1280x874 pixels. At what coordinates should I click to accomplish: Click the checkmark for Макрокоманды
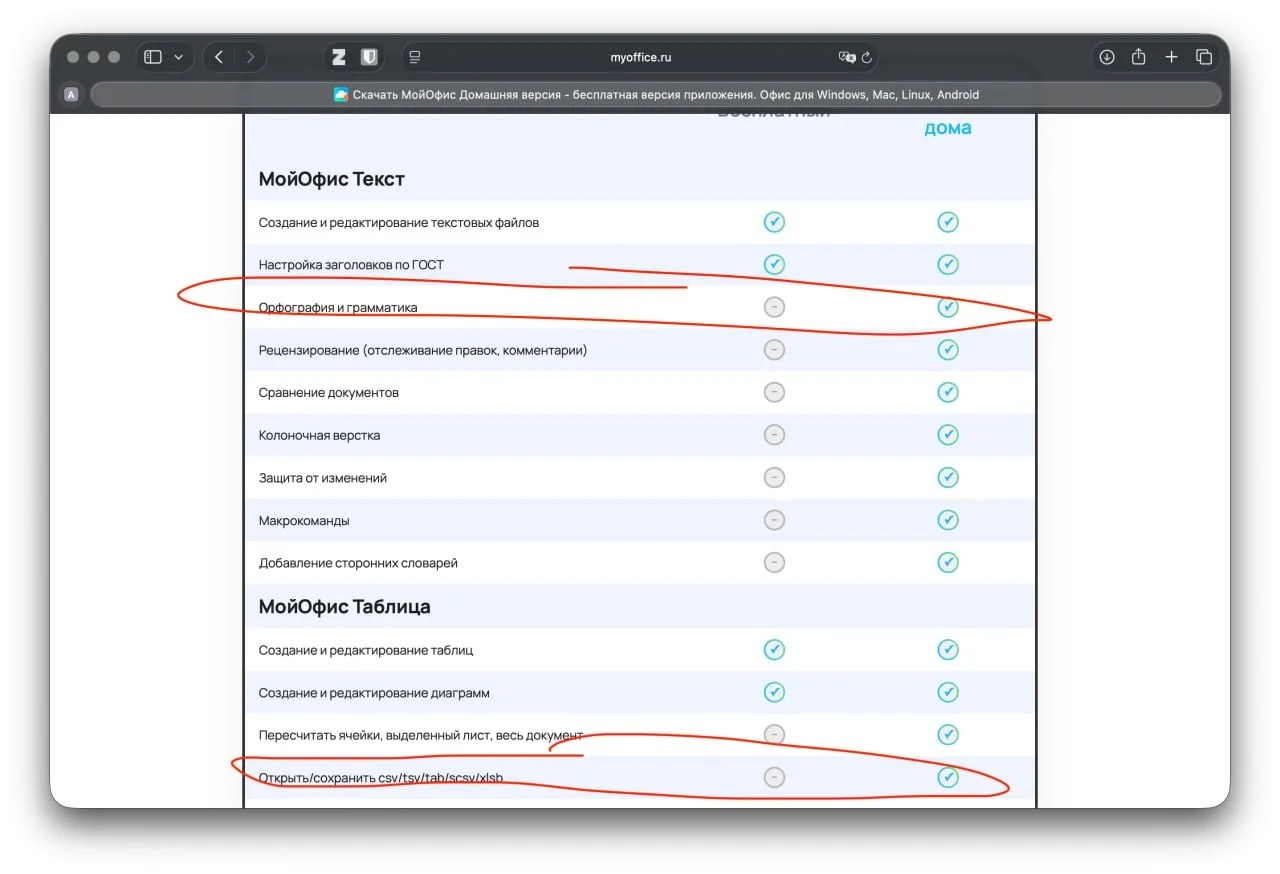[x=948, y=520]
